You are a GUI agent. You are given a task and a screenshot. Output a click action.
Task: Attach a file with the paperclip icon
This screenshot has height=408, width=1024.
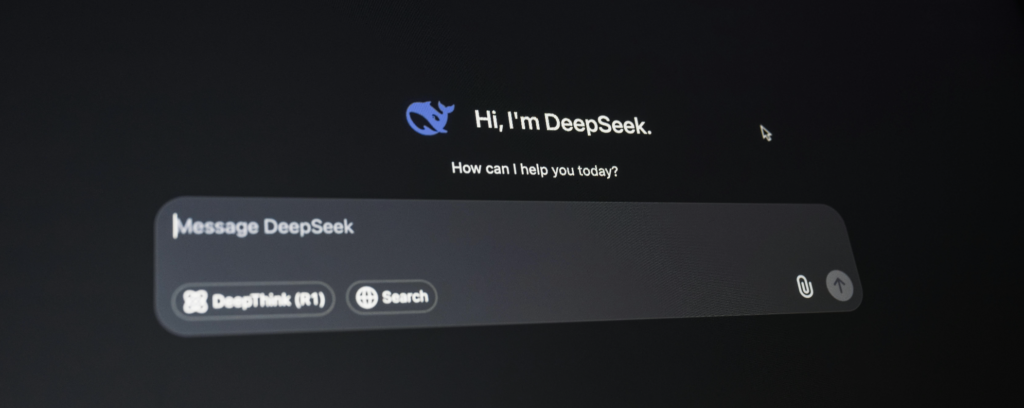(x=805, y=286)
